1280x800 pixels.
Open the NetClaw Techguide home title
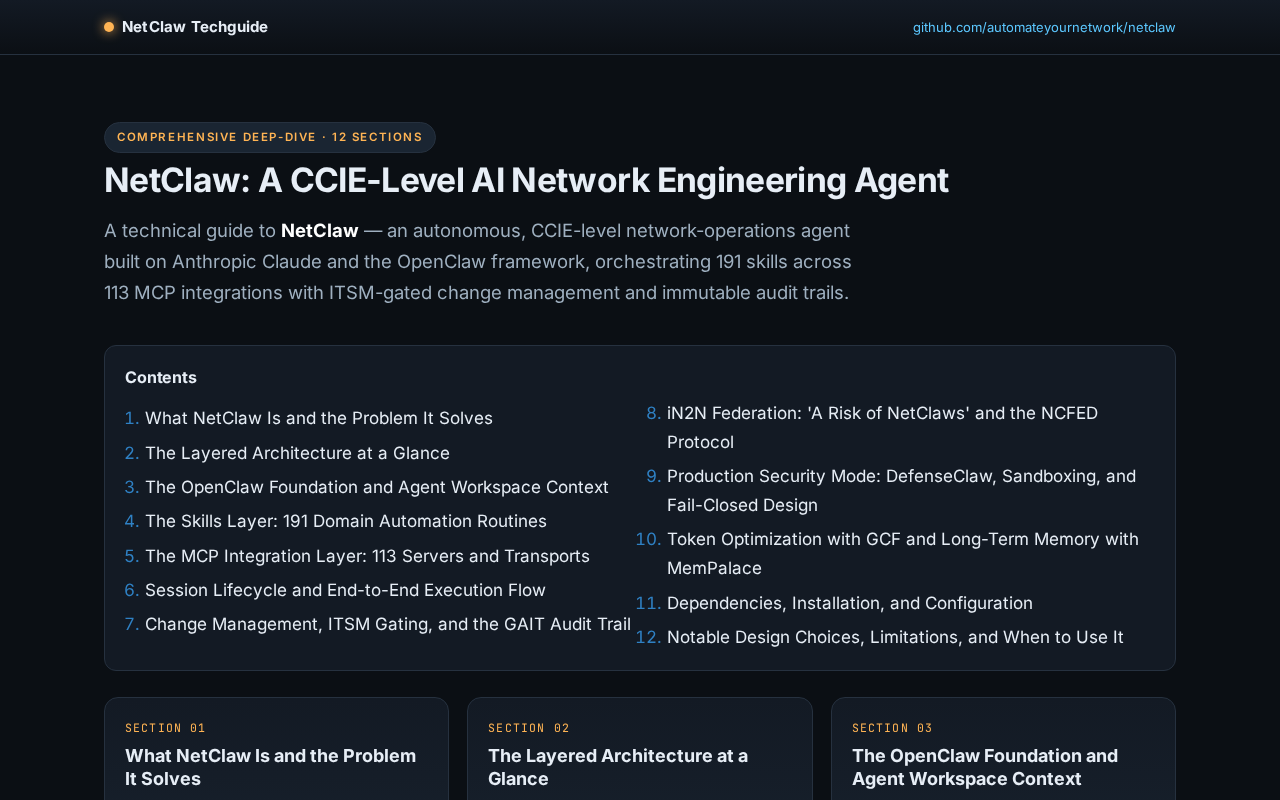tap(195, 27)
